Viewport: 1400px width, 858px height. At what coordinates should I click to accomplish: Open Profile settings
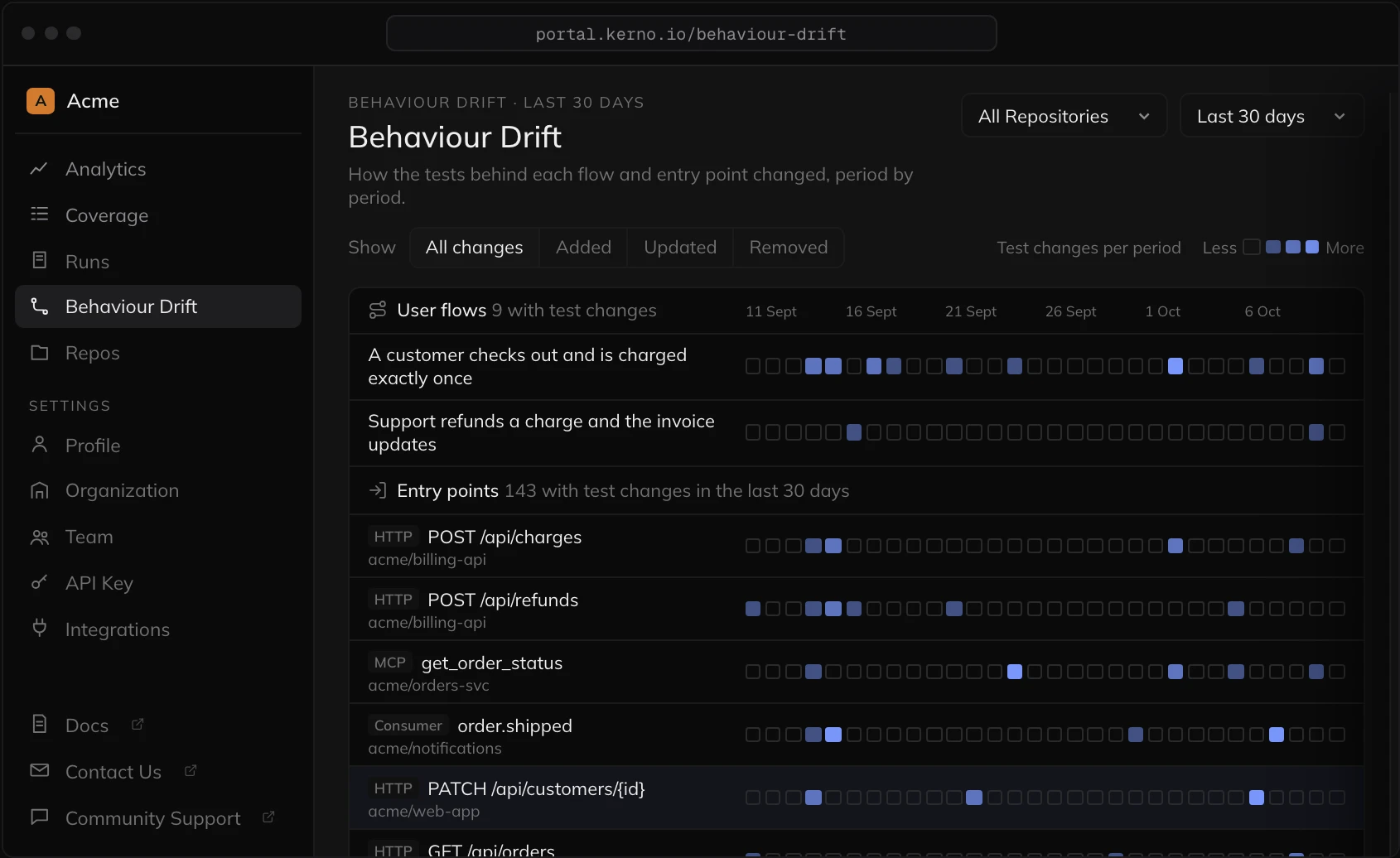[158, 446]
